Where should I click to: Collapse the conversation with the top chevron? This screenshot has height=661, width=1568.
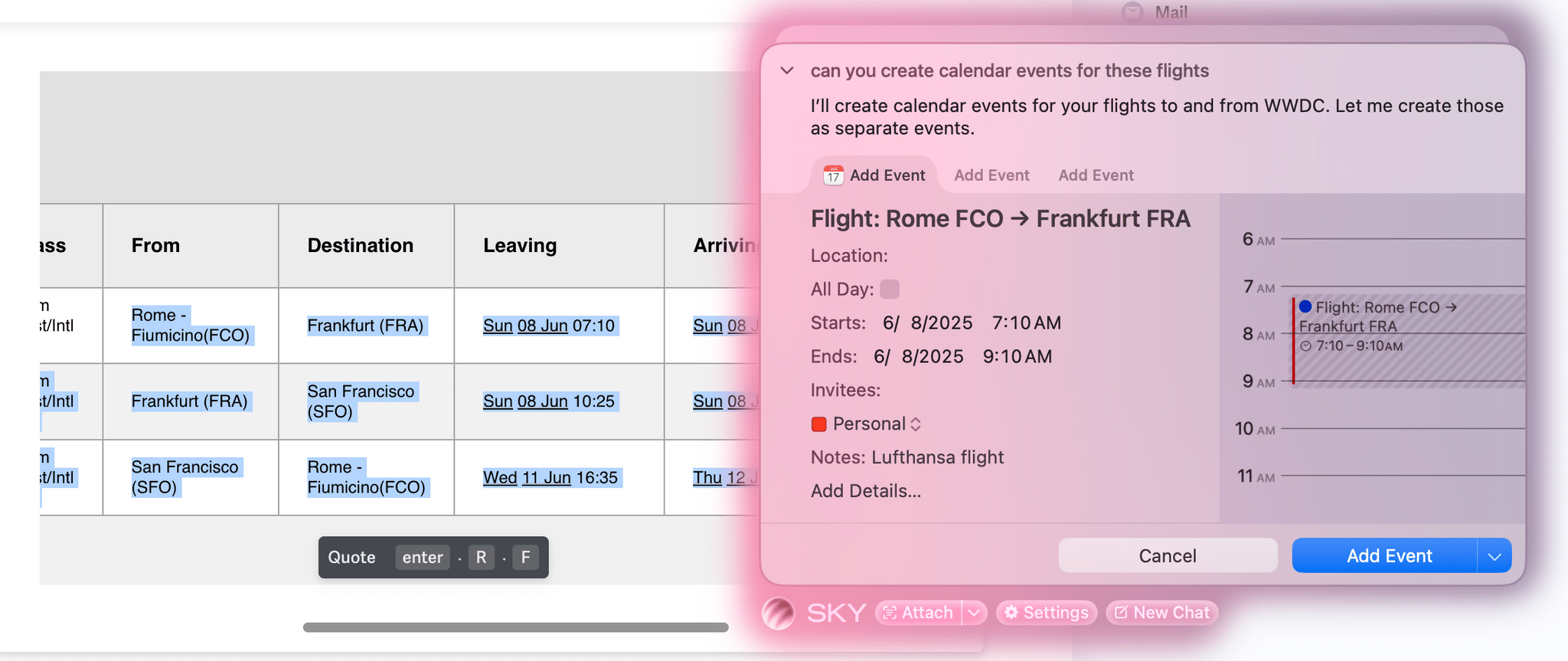click(786, 70)
